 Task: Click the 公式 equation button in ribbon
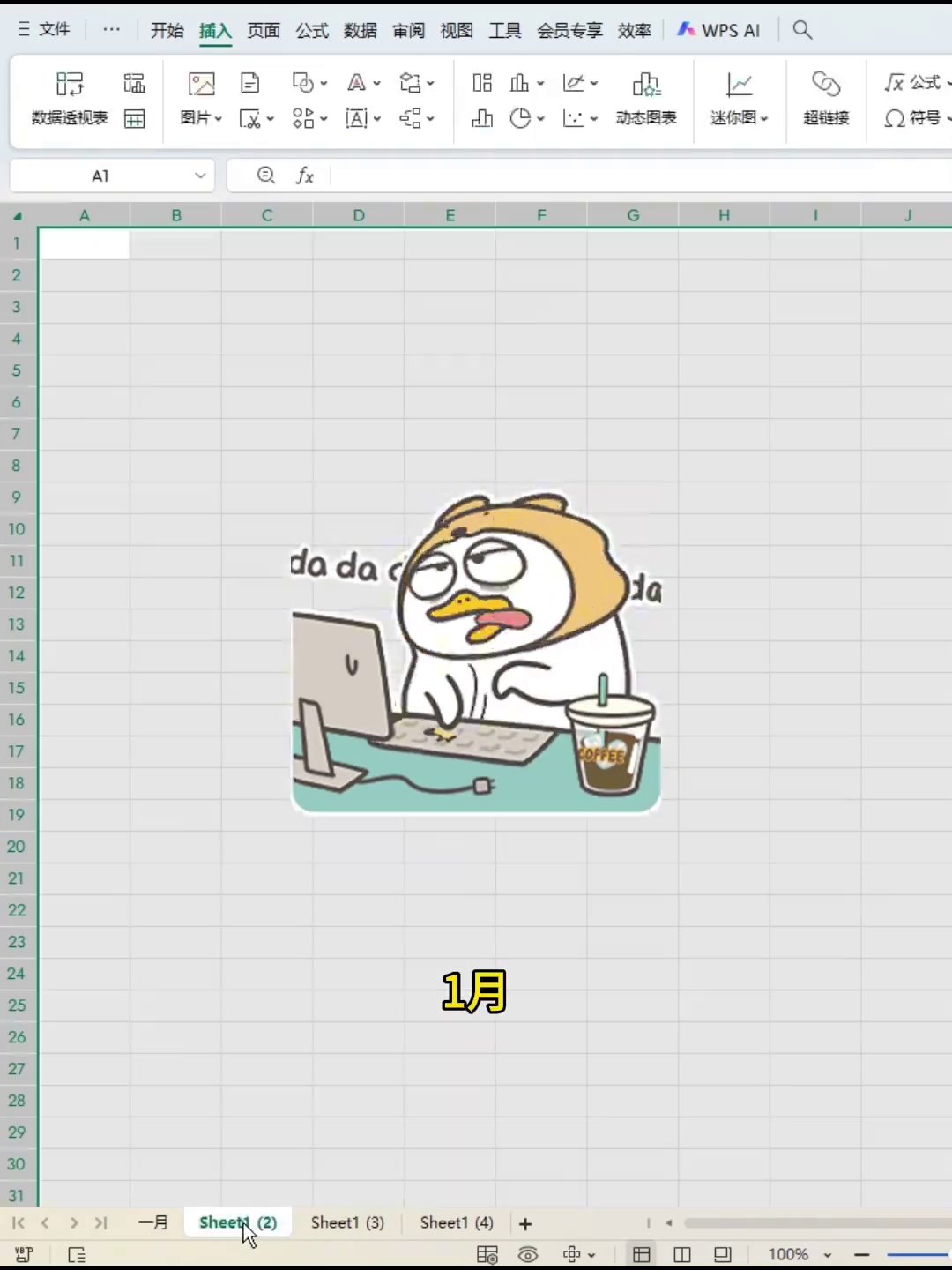(x=915, y=83)
